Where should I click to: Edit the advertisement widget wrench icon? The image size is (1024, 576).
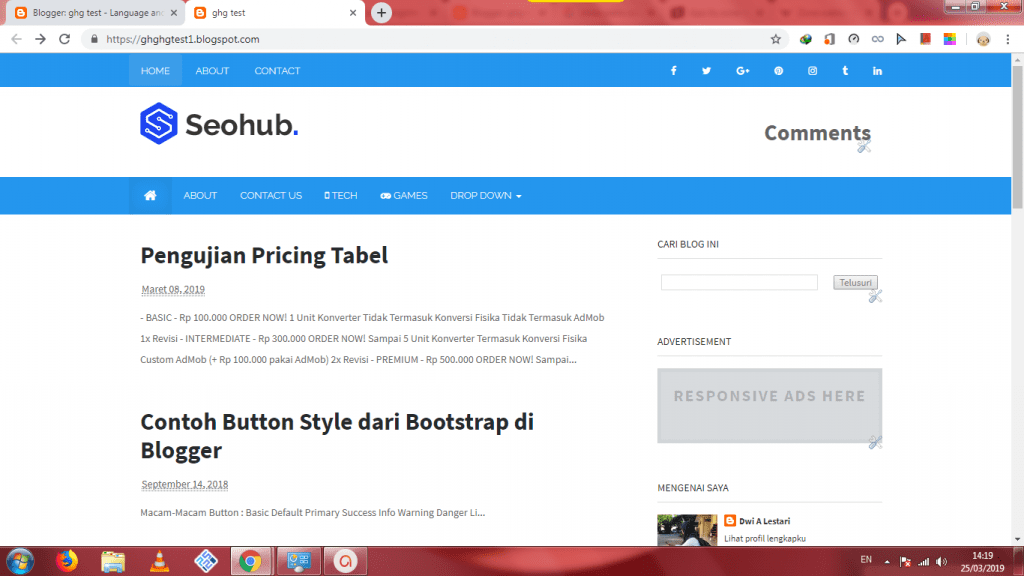point(875,442)
